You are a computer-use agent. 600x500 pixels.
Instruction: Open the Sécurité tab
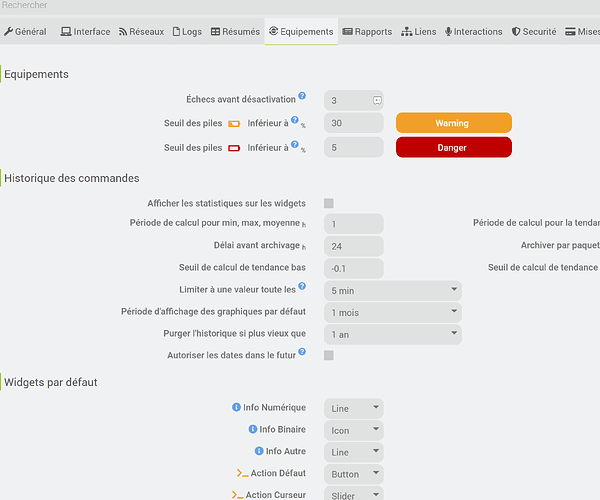point(534,32)
